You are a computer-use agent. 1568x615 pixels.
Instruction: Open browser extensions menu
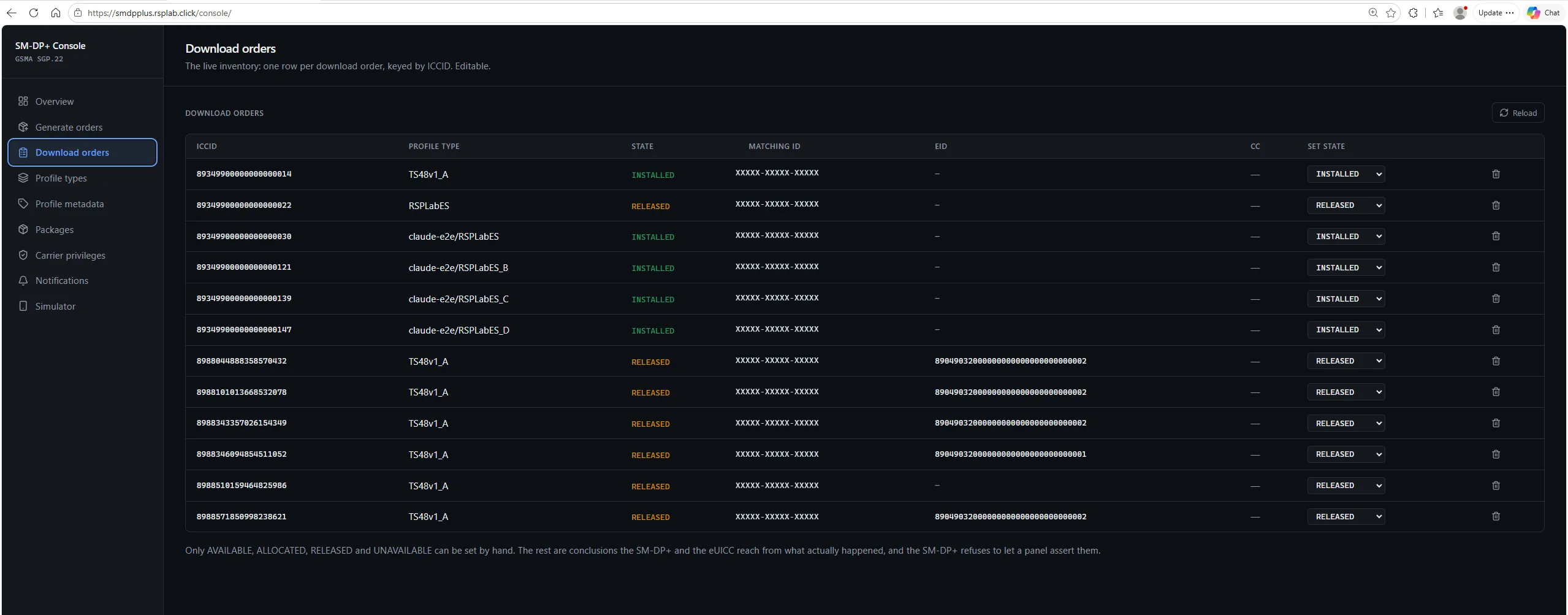pos(1413,13)
